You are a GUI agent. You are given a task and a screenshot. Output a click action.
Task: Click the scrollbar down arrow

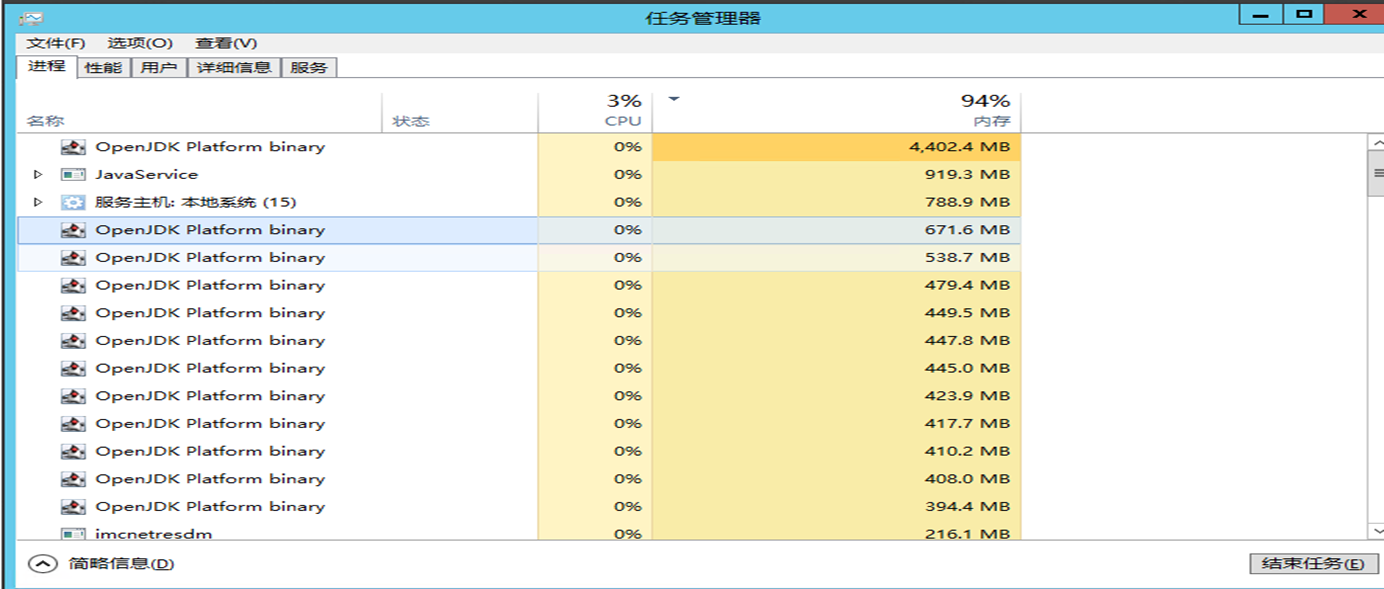click(1376, 530)
